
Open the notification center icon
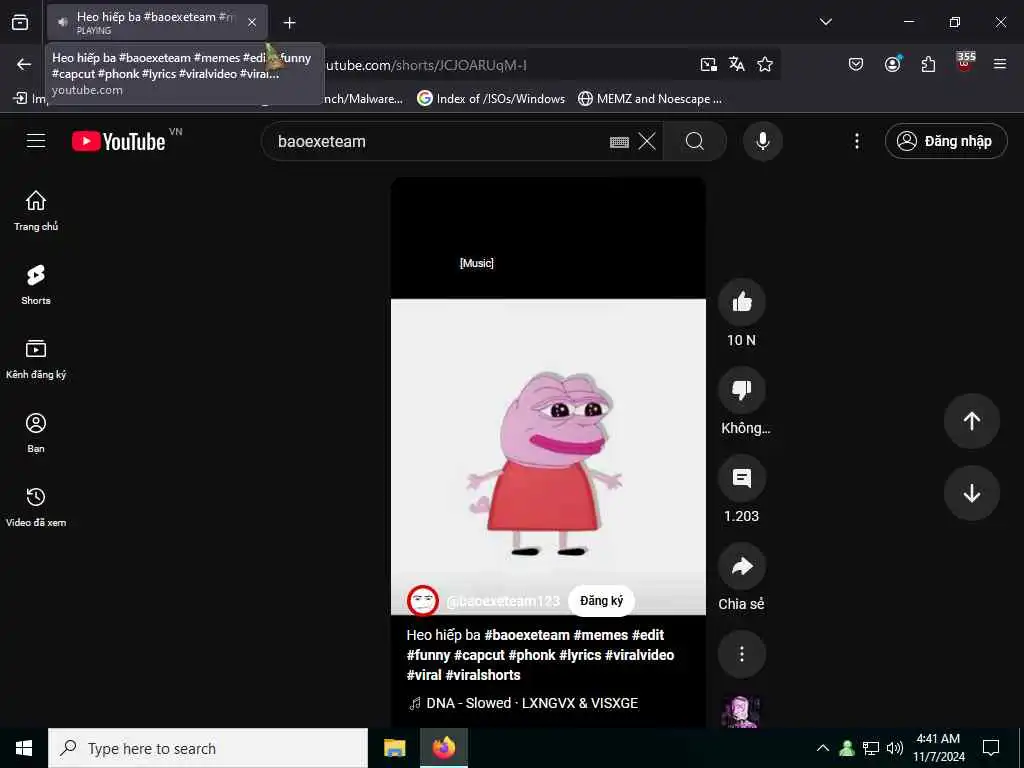coord(991,748)
